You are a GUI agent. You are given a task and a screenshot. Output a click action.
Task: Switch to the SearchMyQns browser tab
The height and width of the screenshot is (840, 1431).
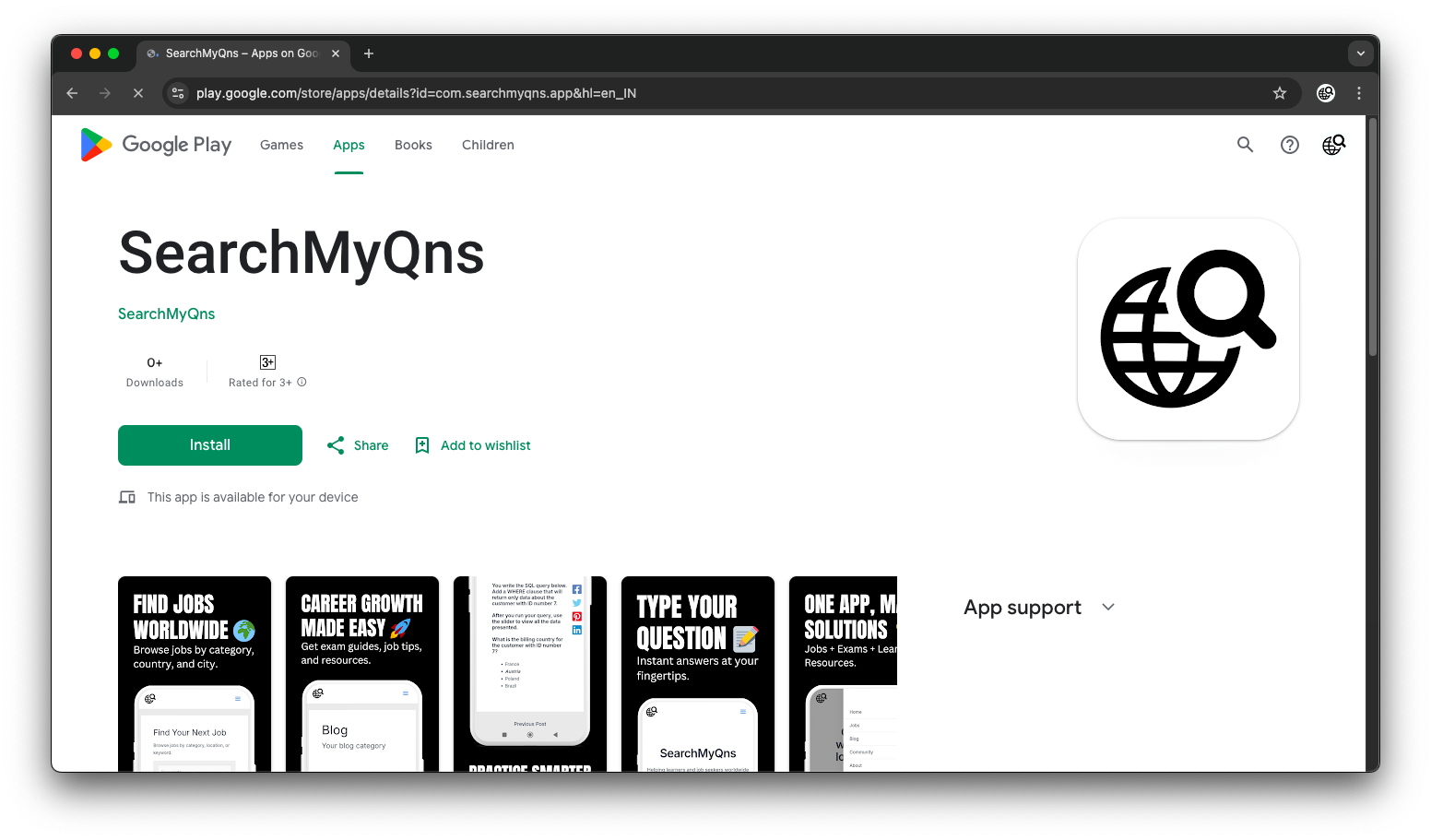click(x=243, y=53)
